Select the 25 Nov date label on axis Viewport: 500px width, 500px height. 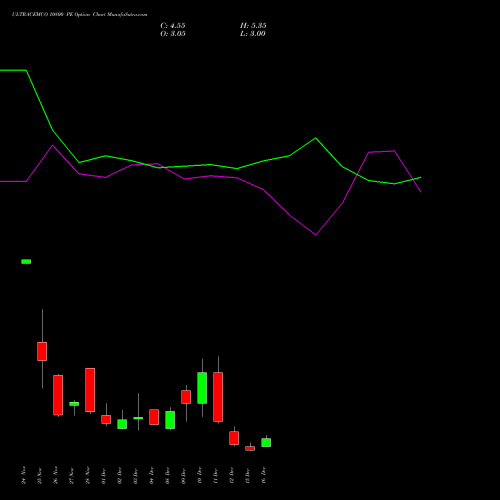click(x=40, y=475)
